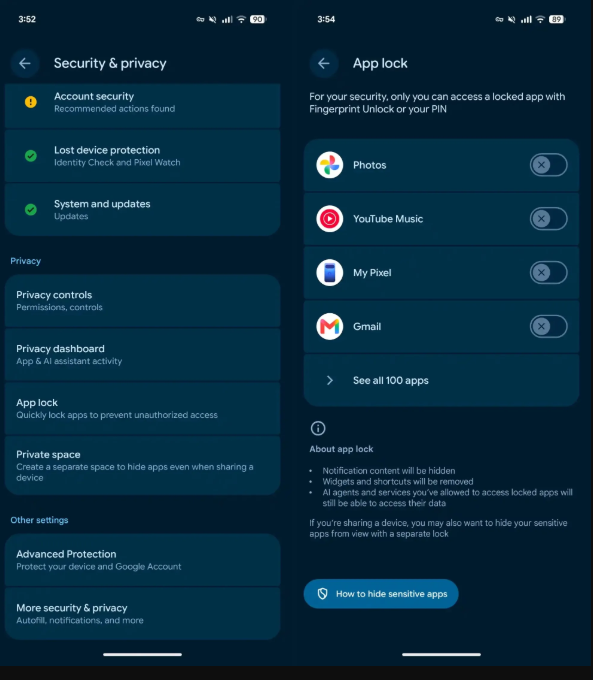This screenshot has height=680, width=593.
Task: Tap the YouTube Music app icon
Action: tap(330, 219)
